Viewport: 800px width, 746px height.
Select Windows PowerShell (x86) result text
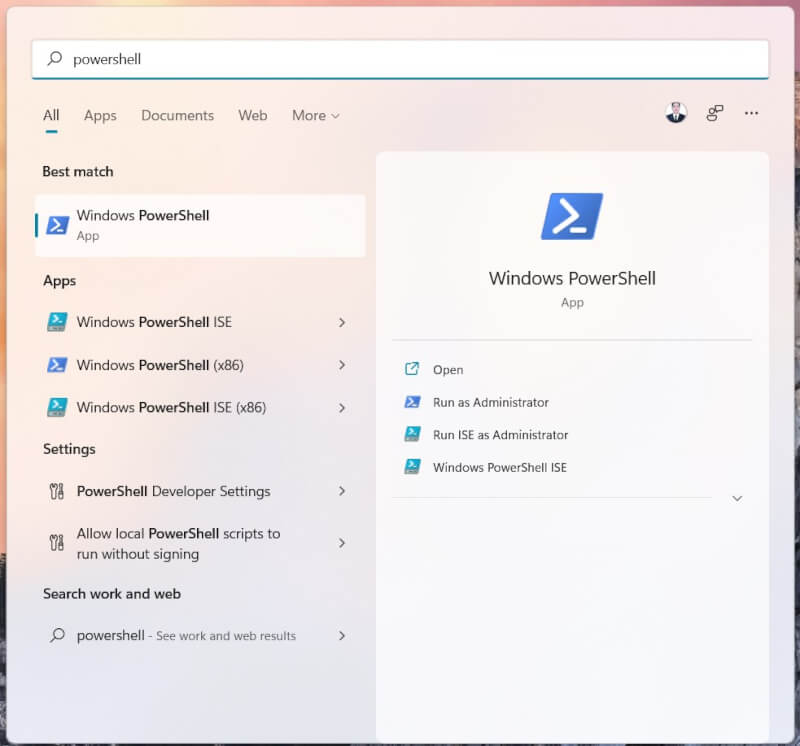pos(160,365)
